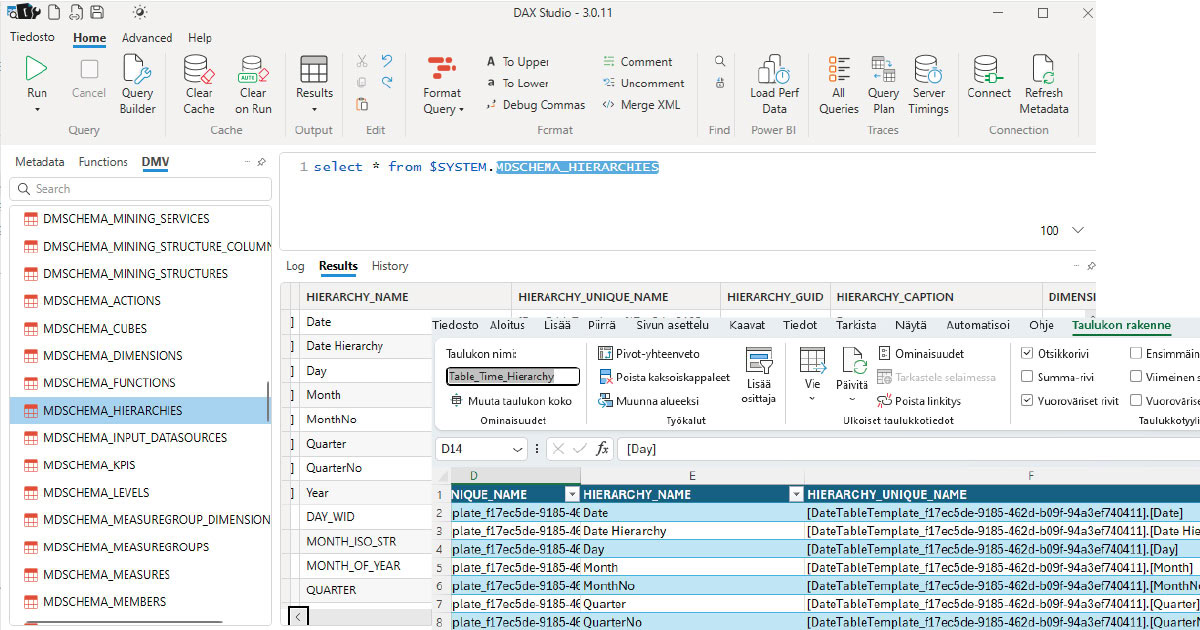Click the Päivitä refresh icon in Excel
This screenshot has height=630, width=1200.
point(853,361)
